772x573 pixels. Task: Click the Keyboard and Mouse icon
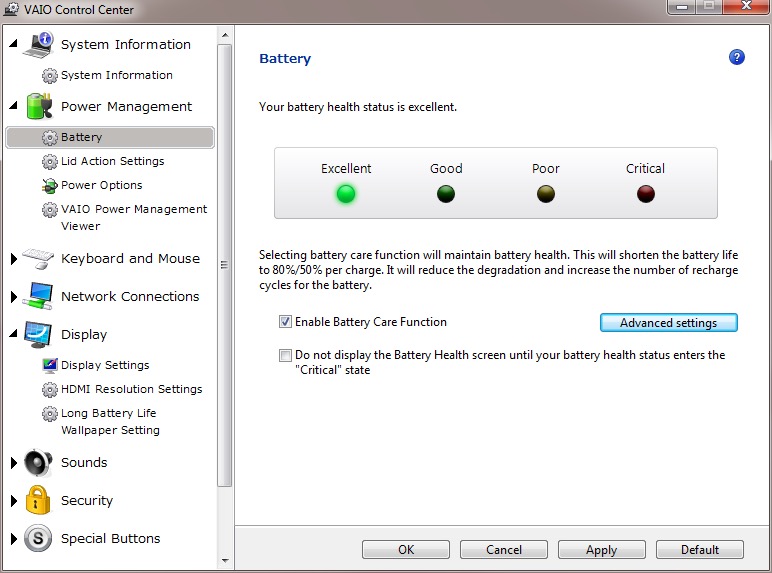38,258
